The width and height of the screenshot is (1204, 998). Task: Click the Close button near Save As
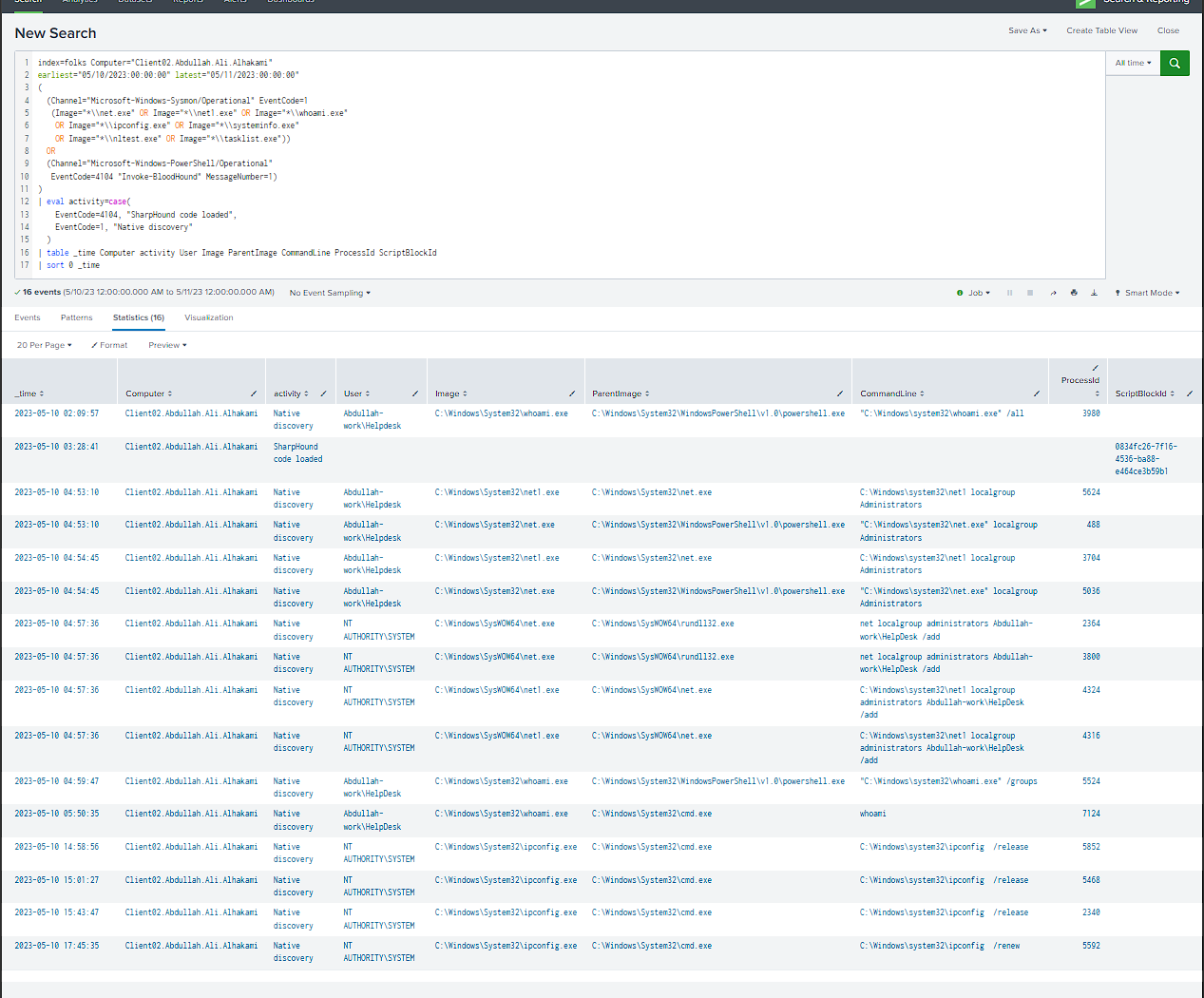[1168, 30]
